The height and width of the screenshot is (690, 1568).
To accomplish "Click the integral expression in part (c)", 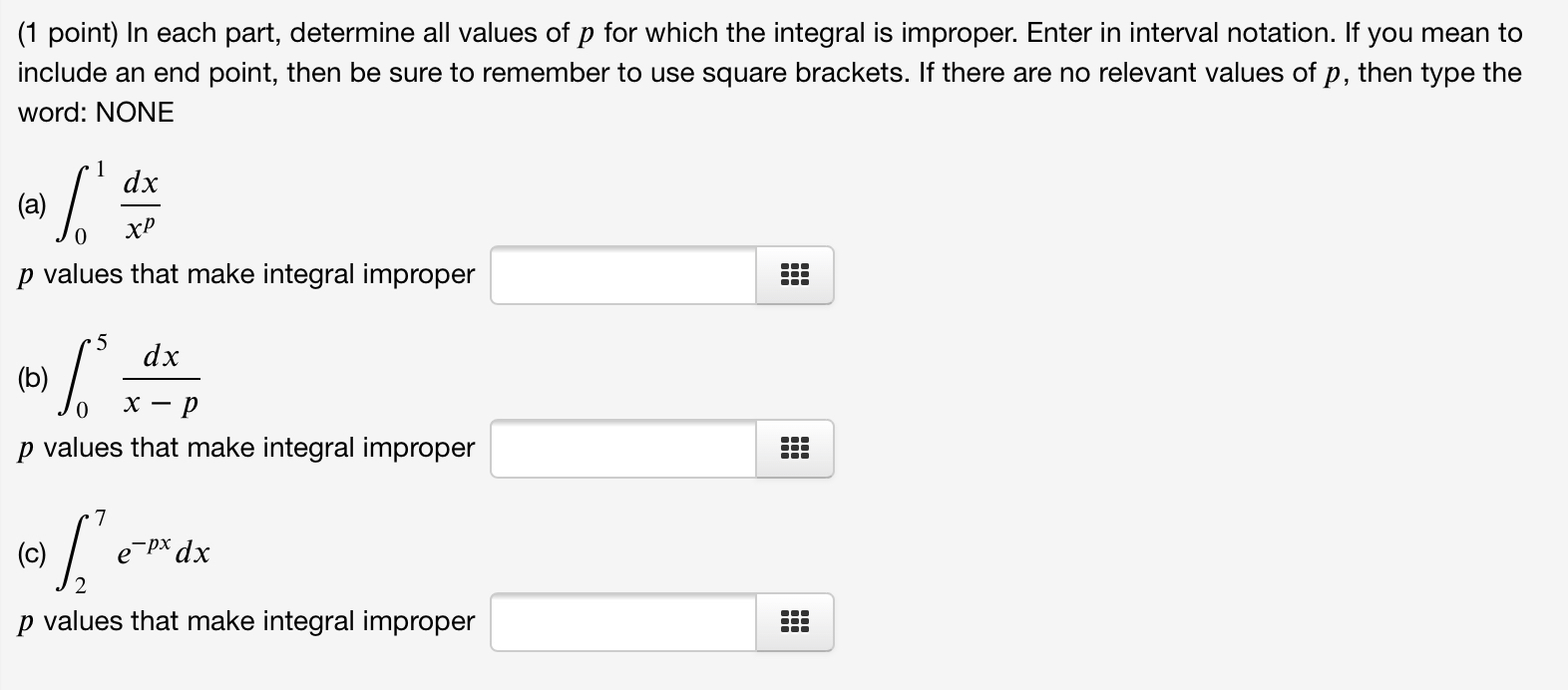I will point(135,550).
